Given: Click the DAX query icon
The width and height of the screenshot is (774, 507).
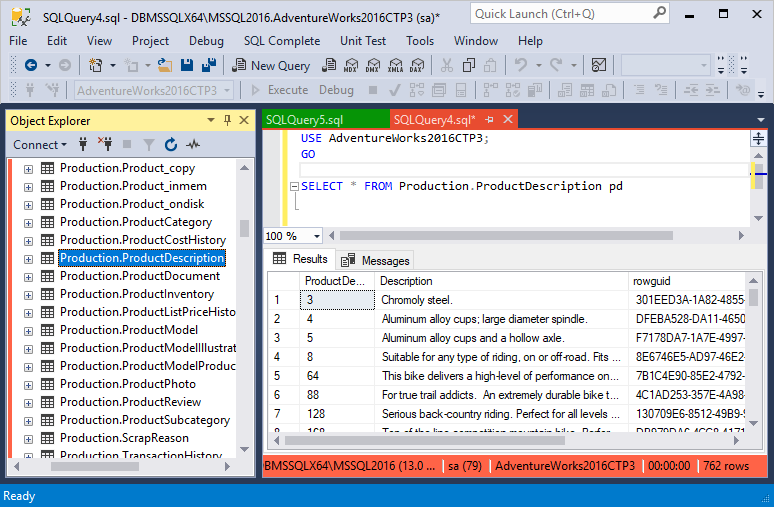Looking at the screenshot, I should 417,65.
